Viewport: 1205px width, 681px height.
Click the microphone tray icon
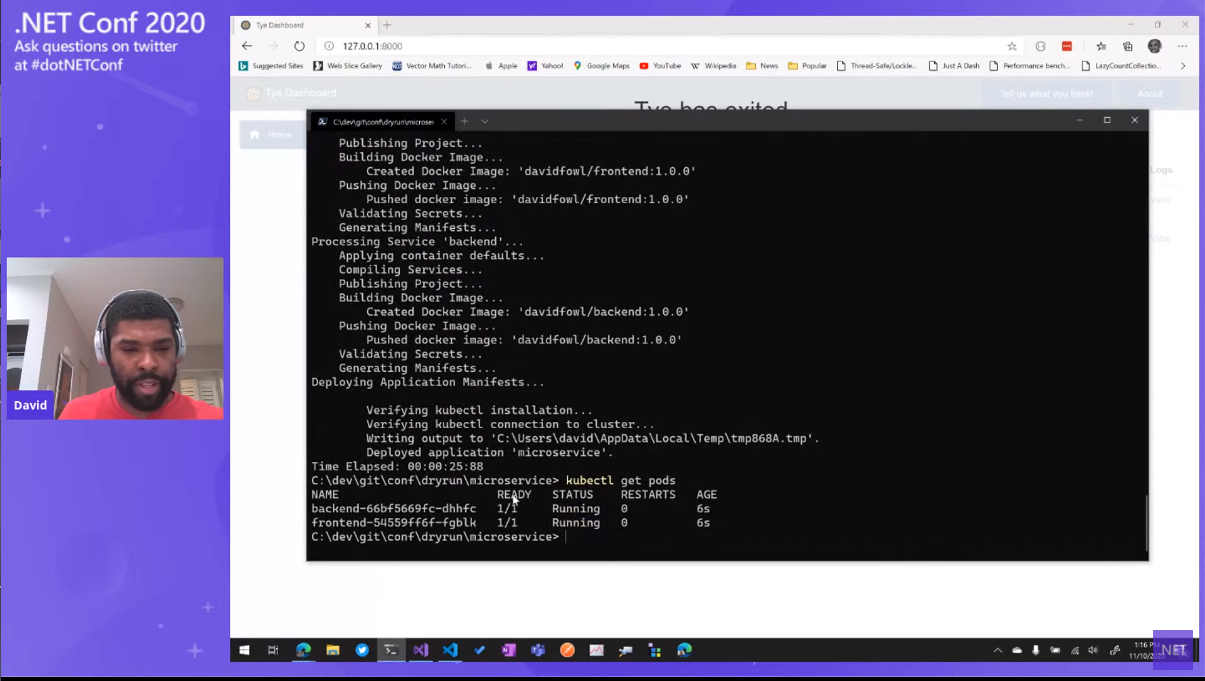click(1036, 650)
